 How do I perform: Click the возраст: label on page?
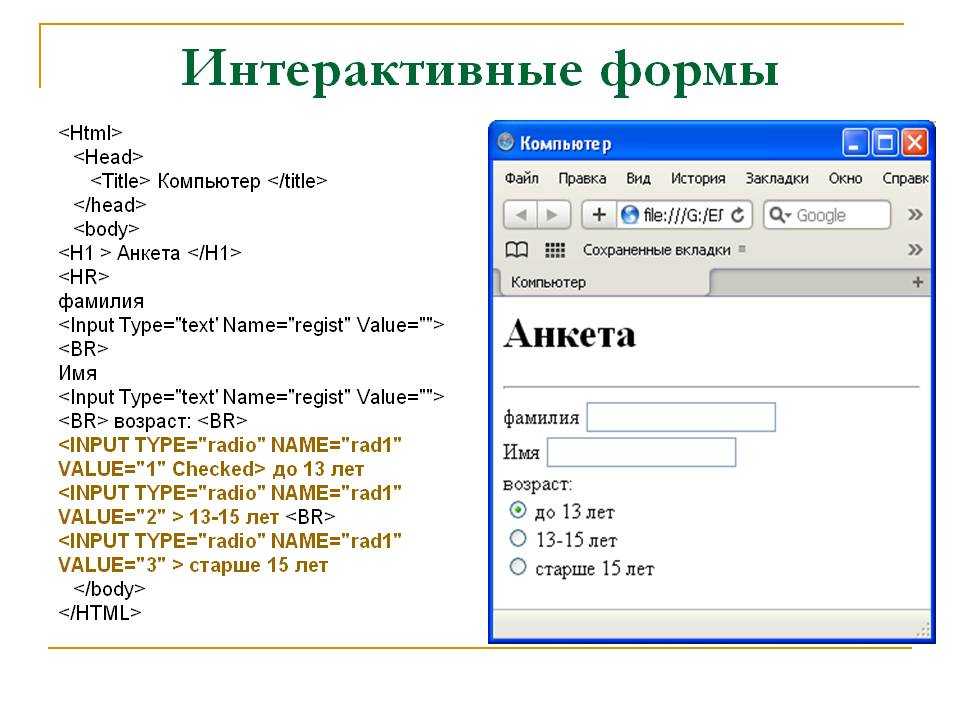click(537, 484)
